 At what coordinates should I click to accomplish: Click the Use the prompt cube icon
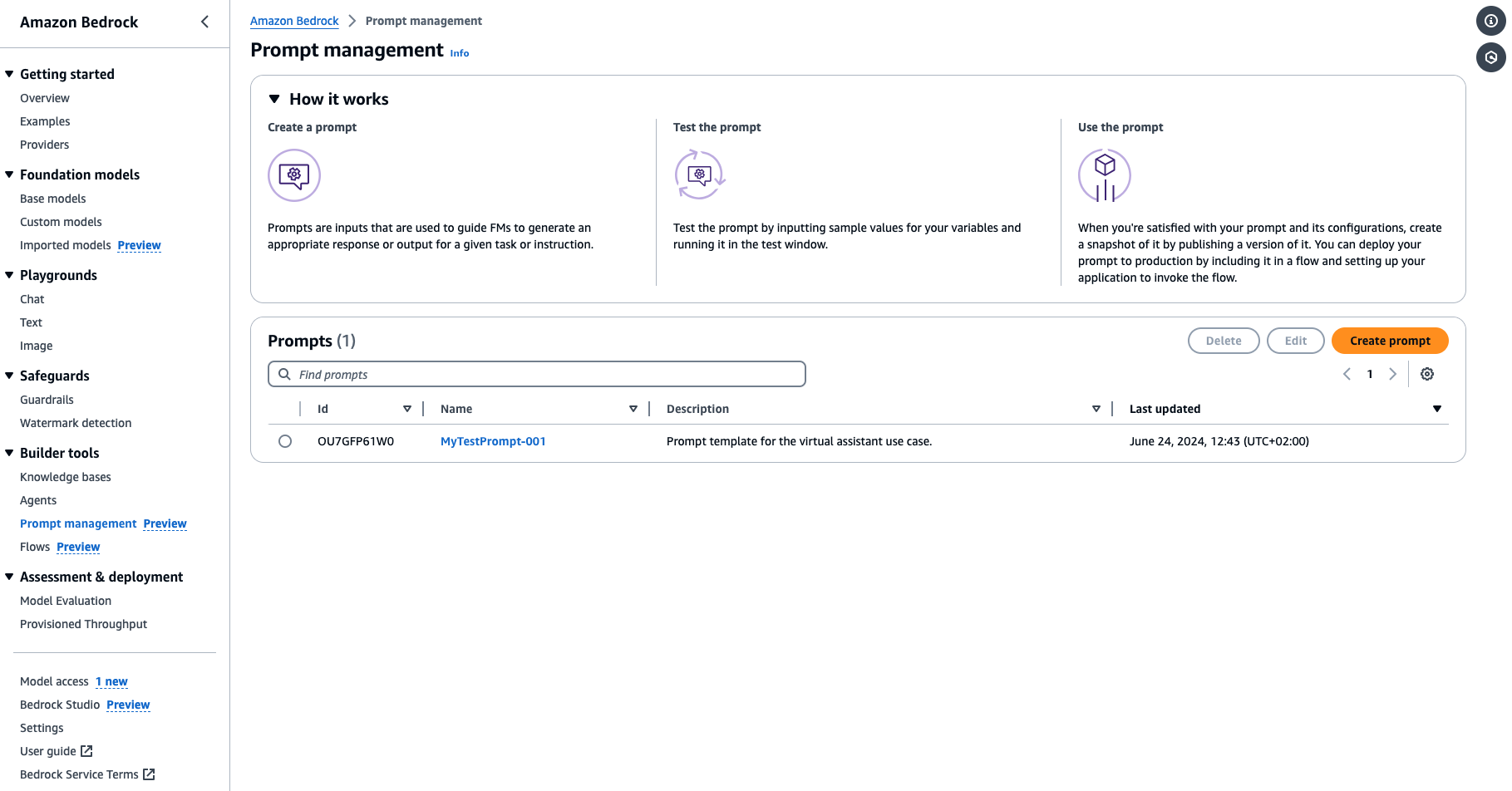[x=1105, y=175]
